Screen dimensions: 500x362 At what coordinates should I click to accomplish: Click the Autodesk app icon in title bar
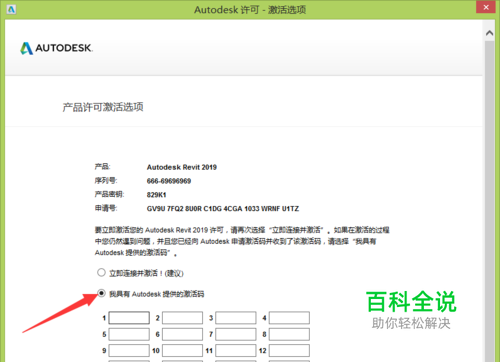click(x=11, y=9)
